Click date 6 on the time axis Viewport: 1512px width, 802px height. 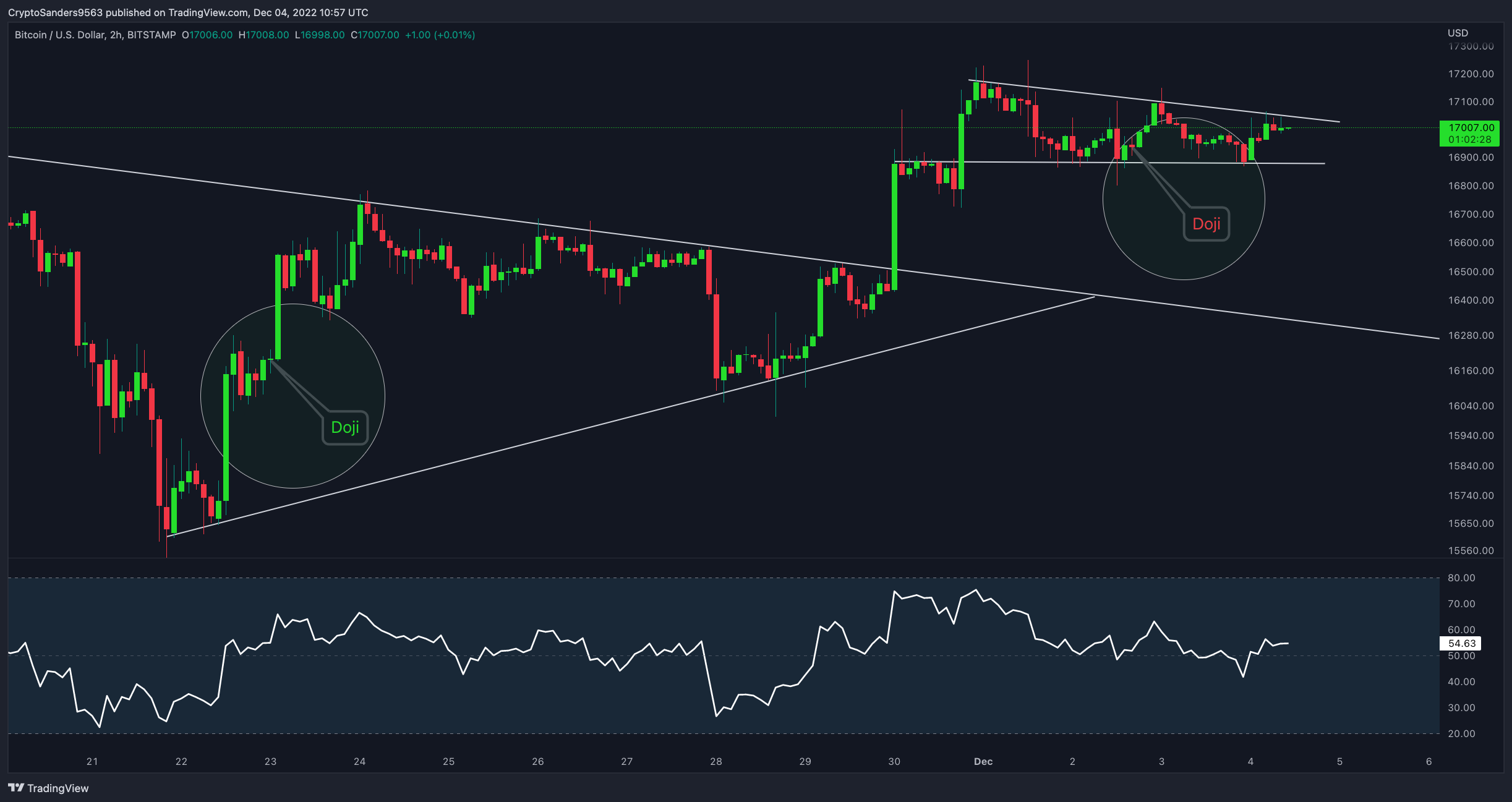pyautogui.click(x=1429, y=761)
